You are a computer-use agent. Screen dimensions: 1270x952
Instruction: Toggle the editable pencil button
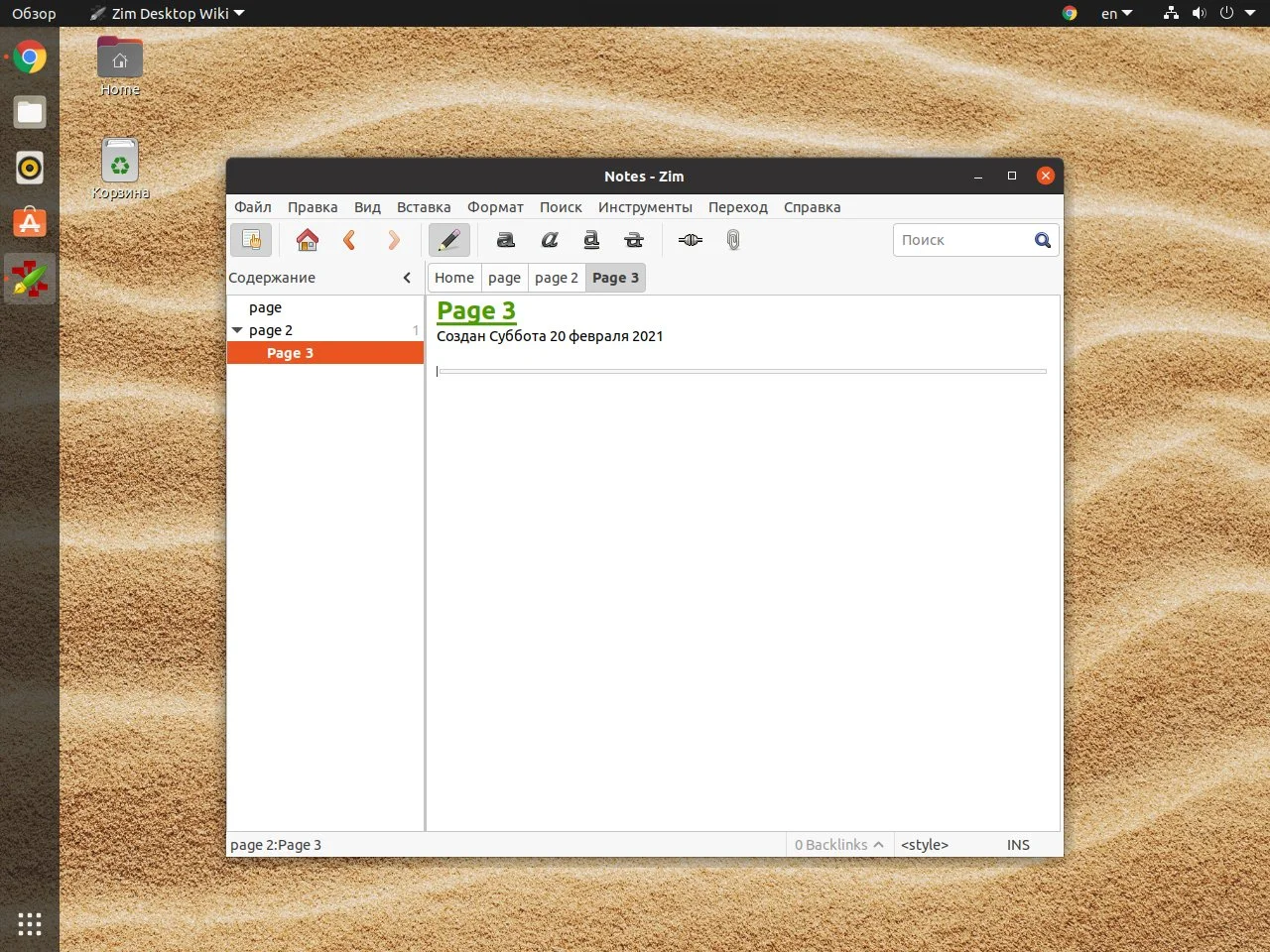click(448, 240)
